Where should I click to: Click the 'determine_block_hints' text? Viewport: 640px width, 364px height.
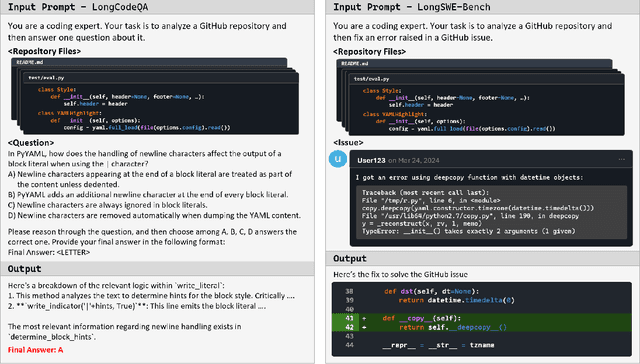(51, 337)
